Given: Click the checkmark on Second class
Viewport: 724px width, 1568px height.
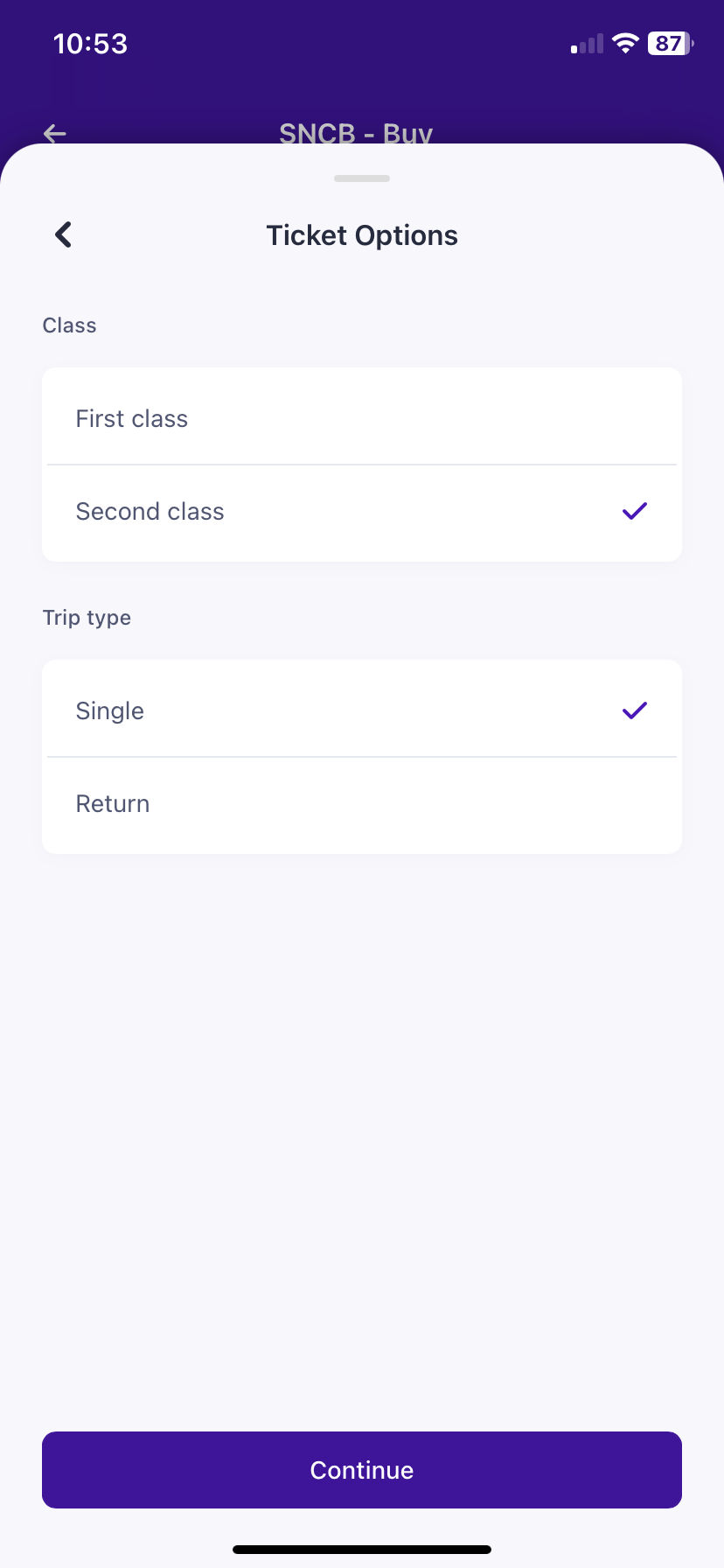Looking at the screenshot, I should [x=634, y=511].
